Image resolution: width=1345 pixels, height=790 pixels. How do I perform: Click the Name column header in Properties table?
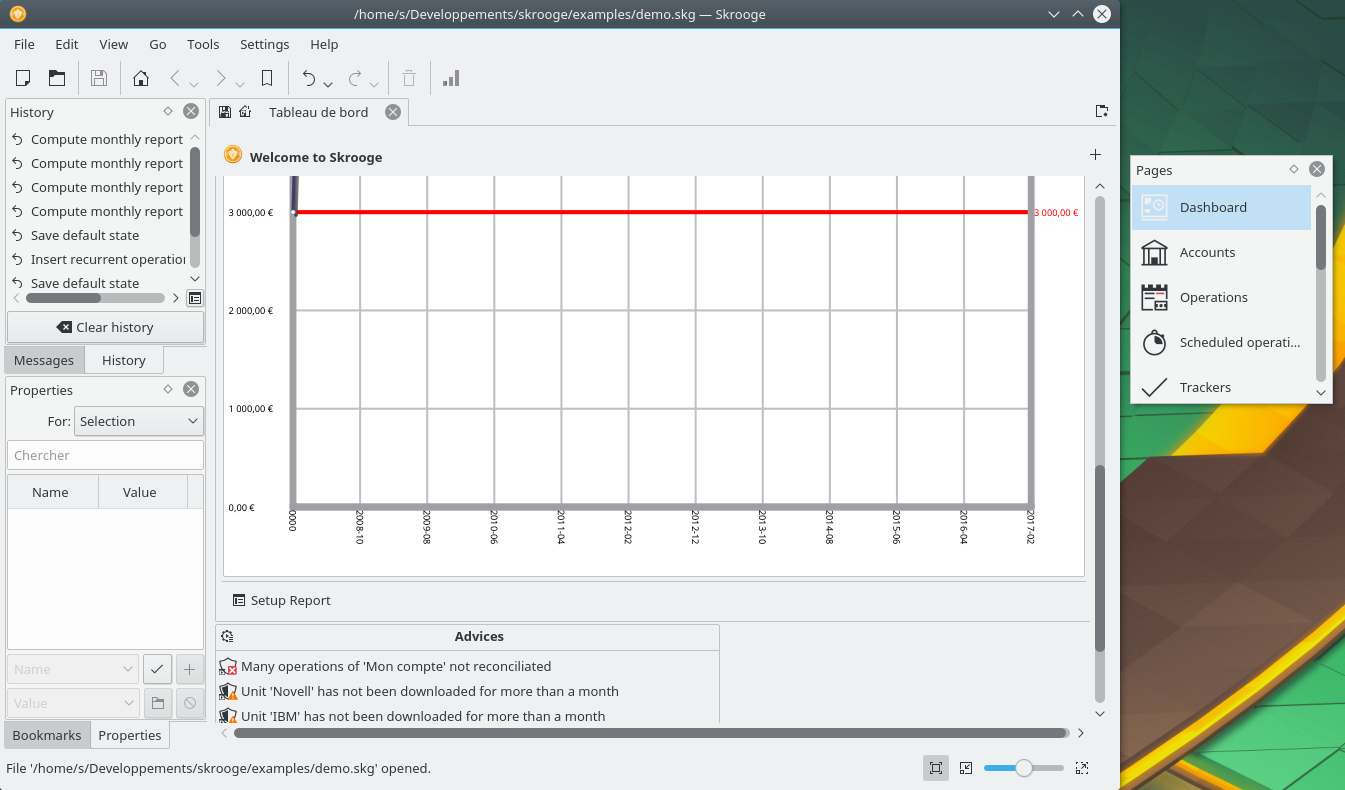pyautogui.click(x=53, y=492)
